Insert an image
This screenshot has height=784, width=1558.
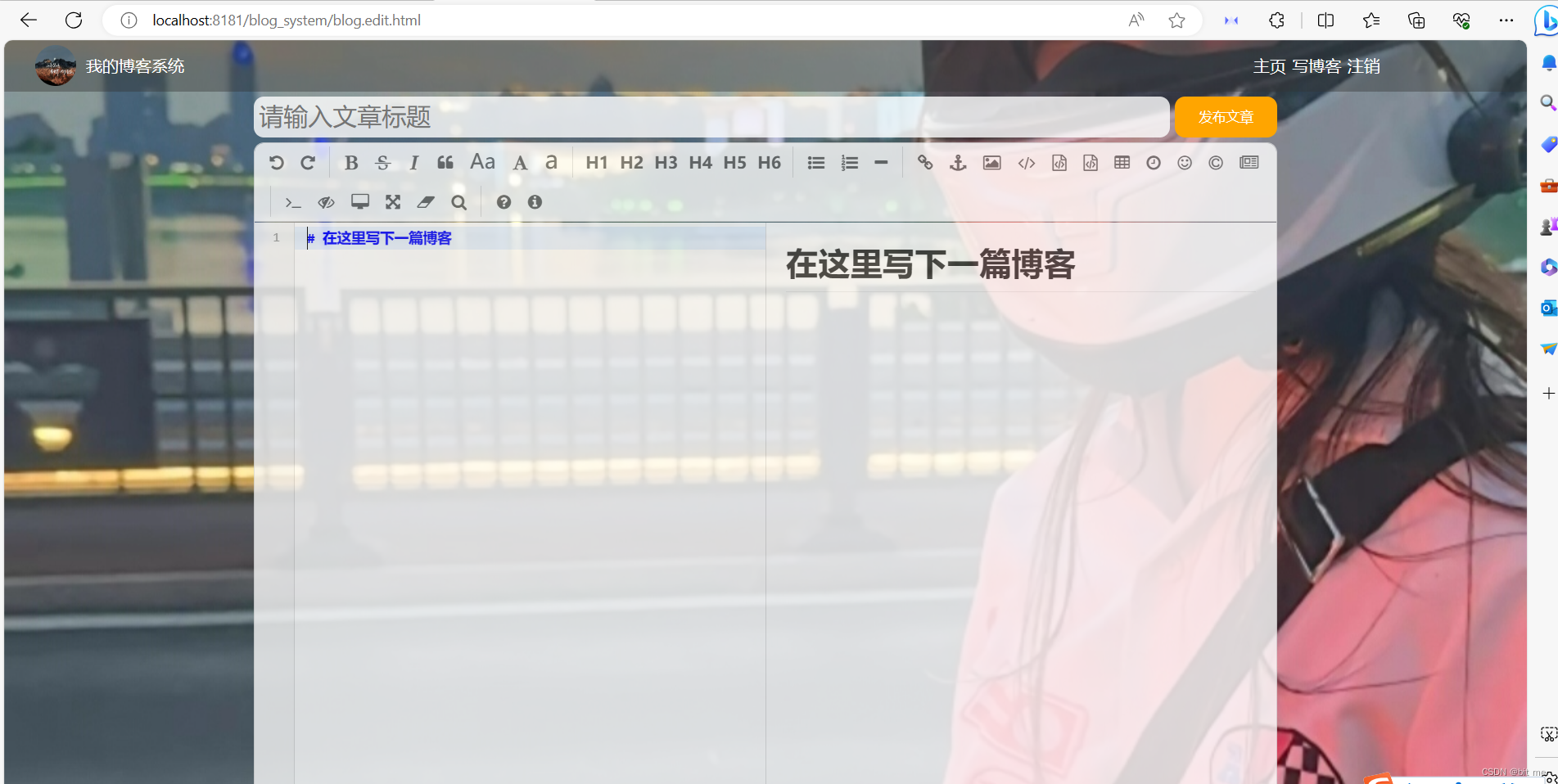(x=992, y=163)
